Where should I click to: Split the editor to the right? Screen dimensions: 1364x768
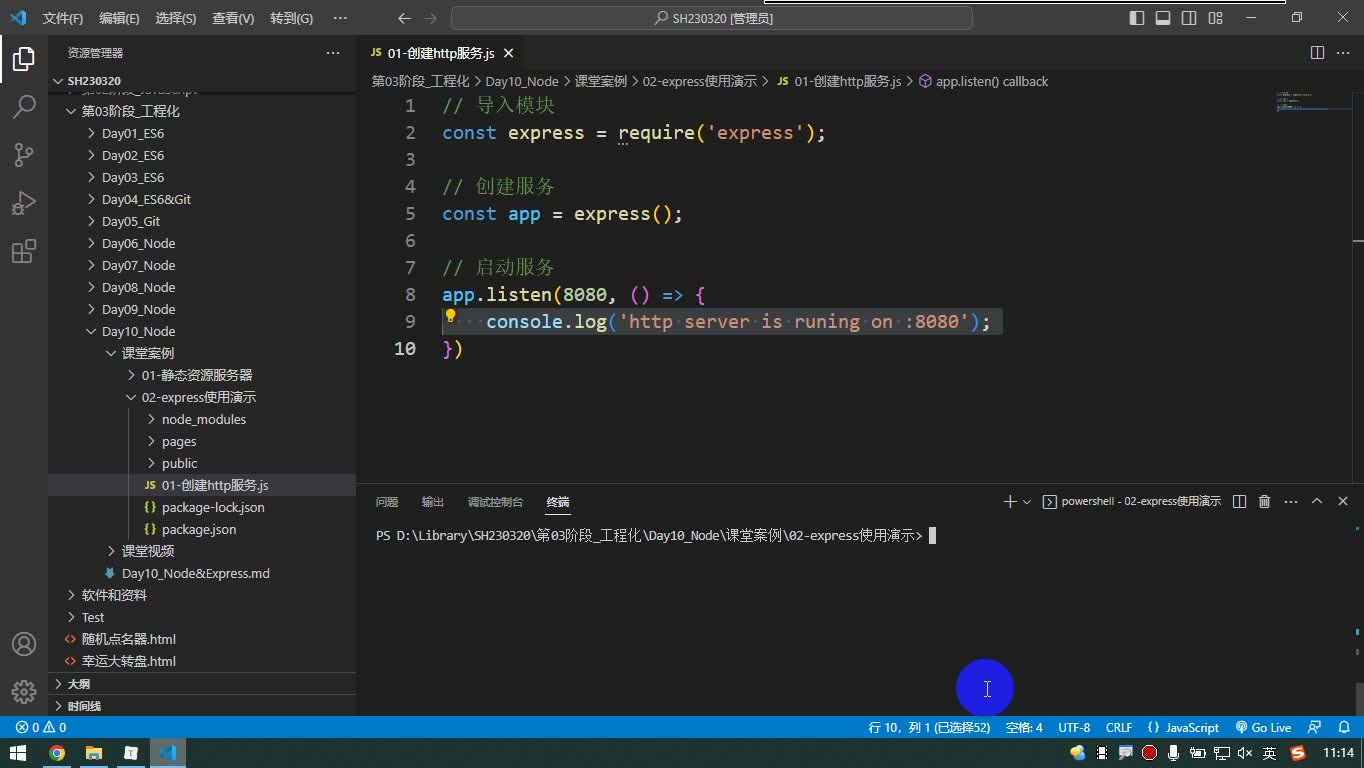[1317, 53]
